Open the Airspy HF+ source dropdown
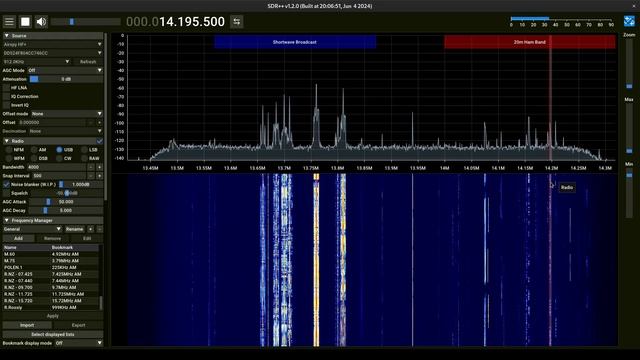640x360 pixels. point(53,44)
